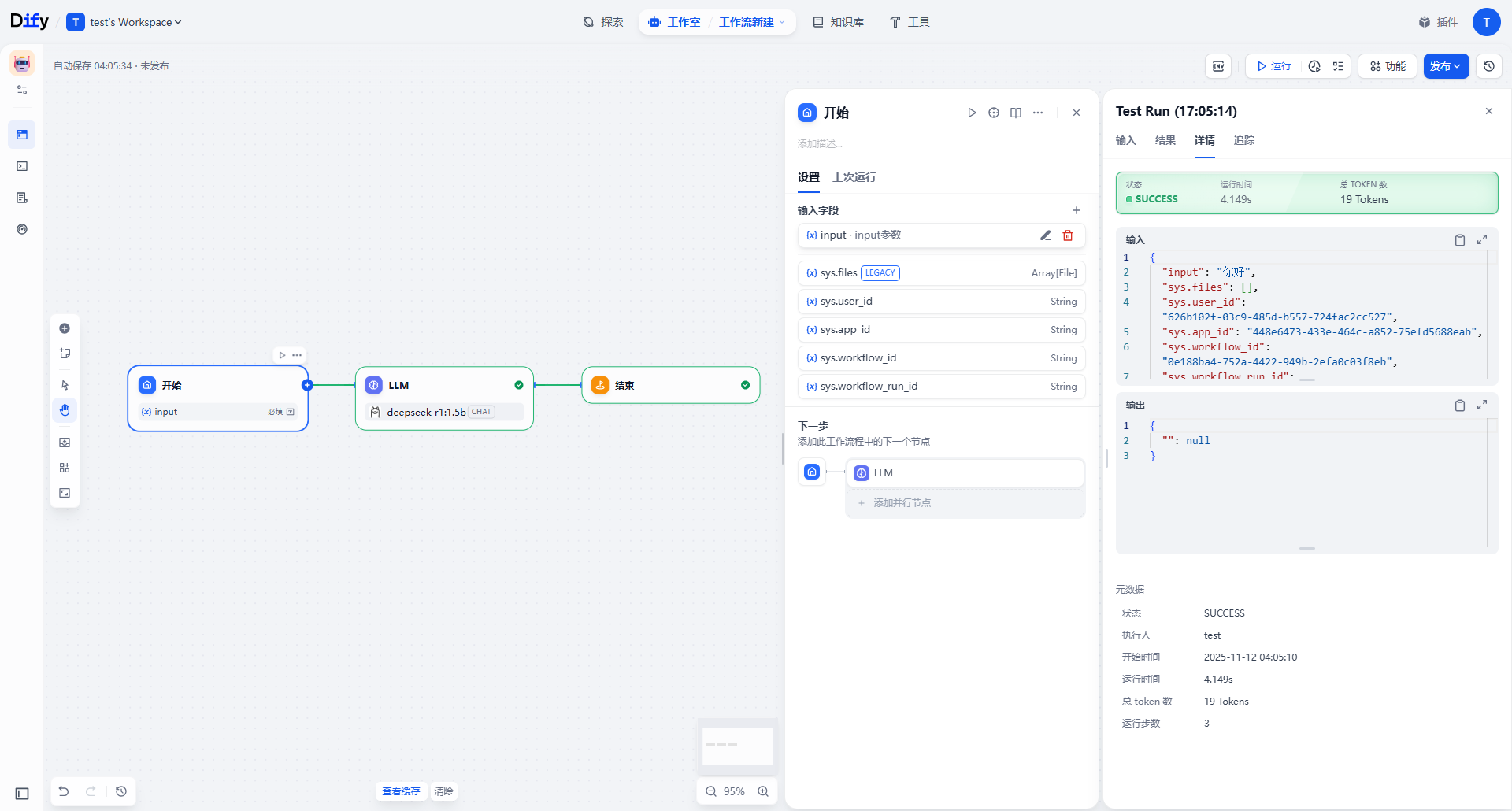Open help book icon in 开始 panel
The image size is (1512, 811).
1016,113
